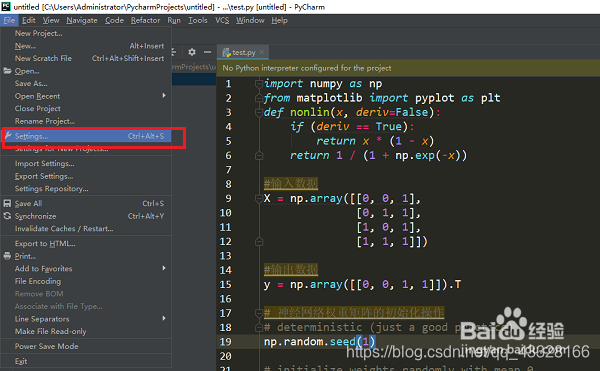Collapse comment fold at line 17
This screenshot has height=371, width=600.
point(259,313)
